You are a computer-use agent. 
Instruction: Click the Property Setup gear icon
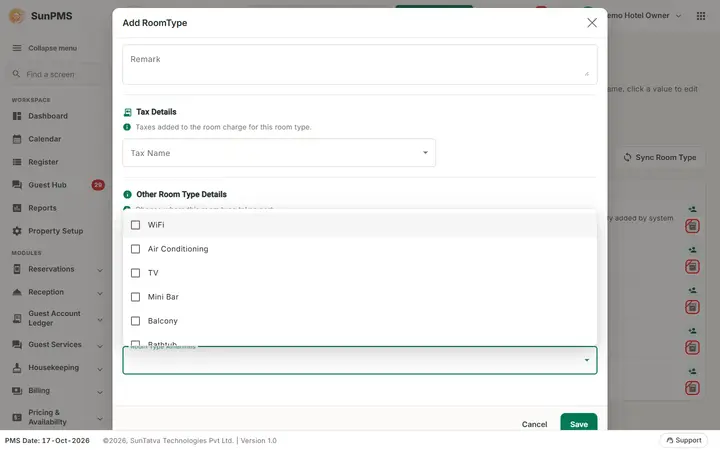[x=17, y=231]
